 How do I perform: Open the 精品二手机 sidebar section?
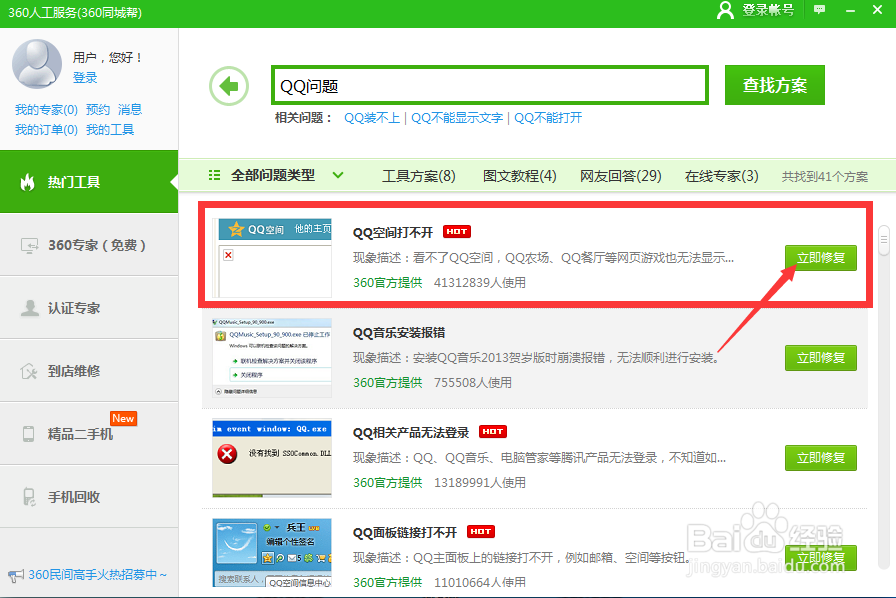(89, 434)
